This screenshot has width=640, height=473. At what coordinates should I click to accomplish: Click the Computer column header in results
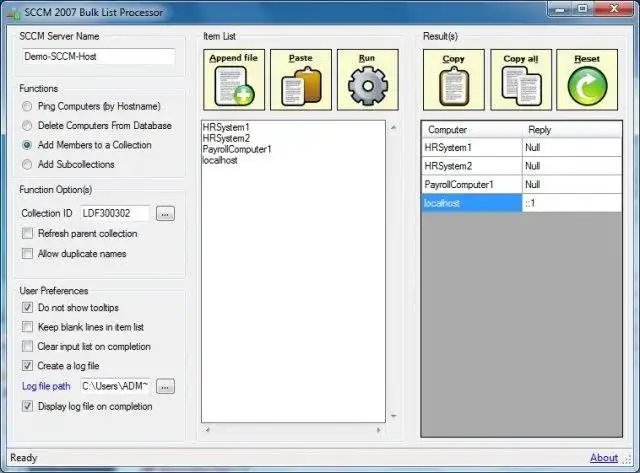[471, 130]
